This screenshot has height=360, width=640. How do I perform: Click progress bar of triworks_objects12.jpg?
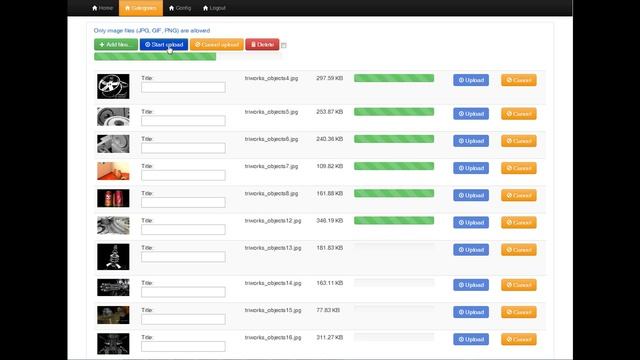coord(394,220)
